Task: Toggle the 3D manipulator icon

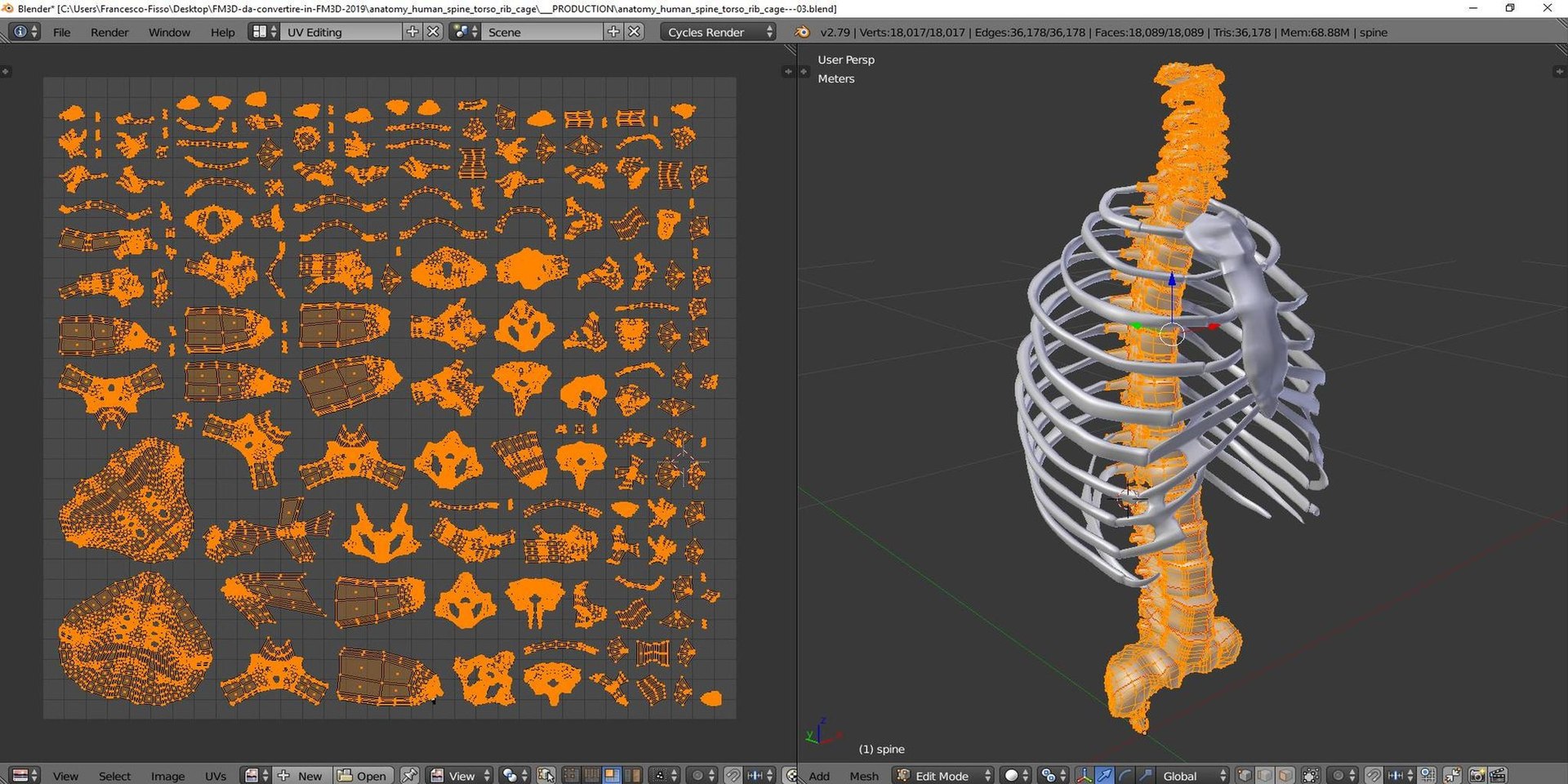Action: [x=1084, y=776]
